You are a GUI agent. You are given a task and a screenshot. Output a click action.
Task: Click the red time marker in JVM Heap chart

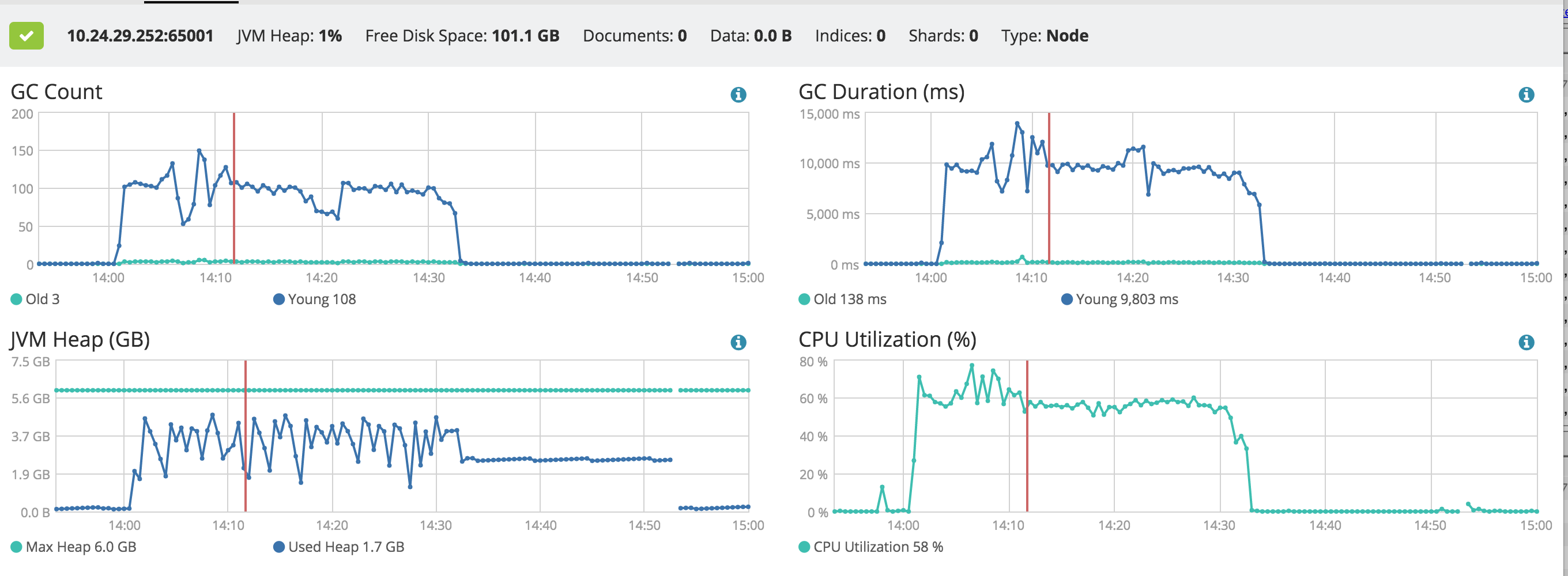(x=246, y=435)
